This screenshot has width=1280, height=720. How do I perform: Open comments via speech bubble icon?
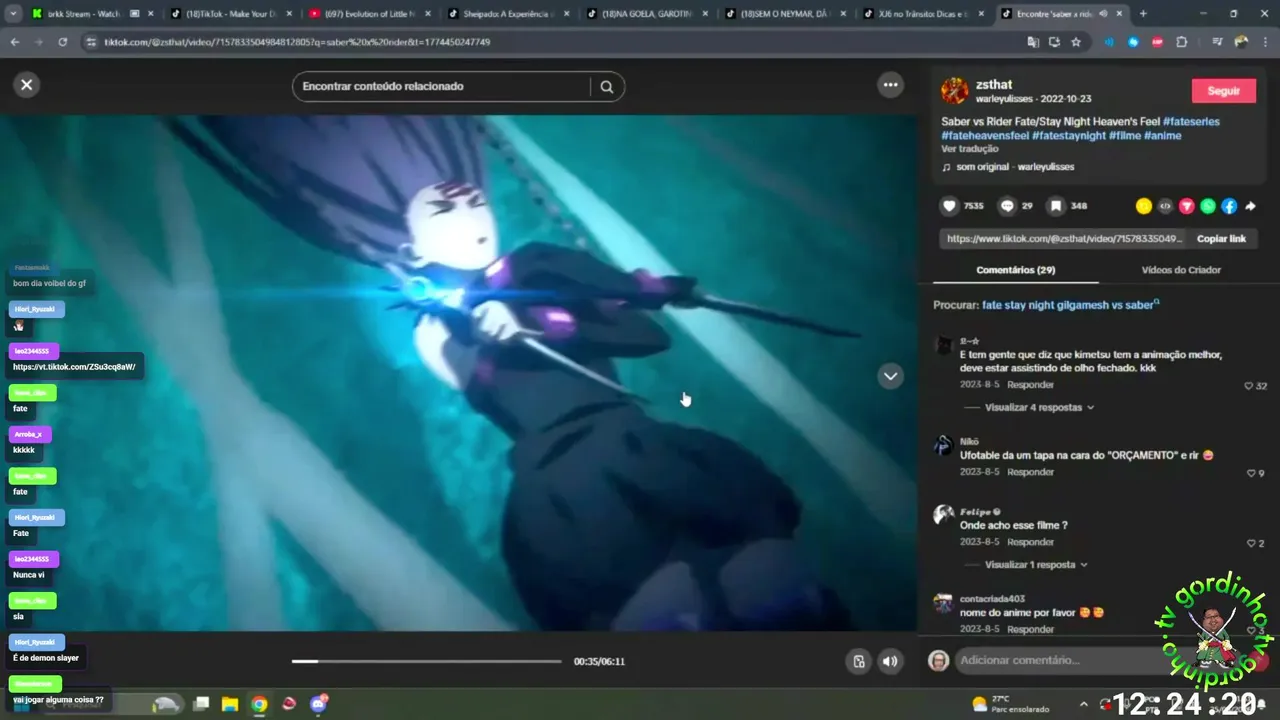(x=1007, y=206)
